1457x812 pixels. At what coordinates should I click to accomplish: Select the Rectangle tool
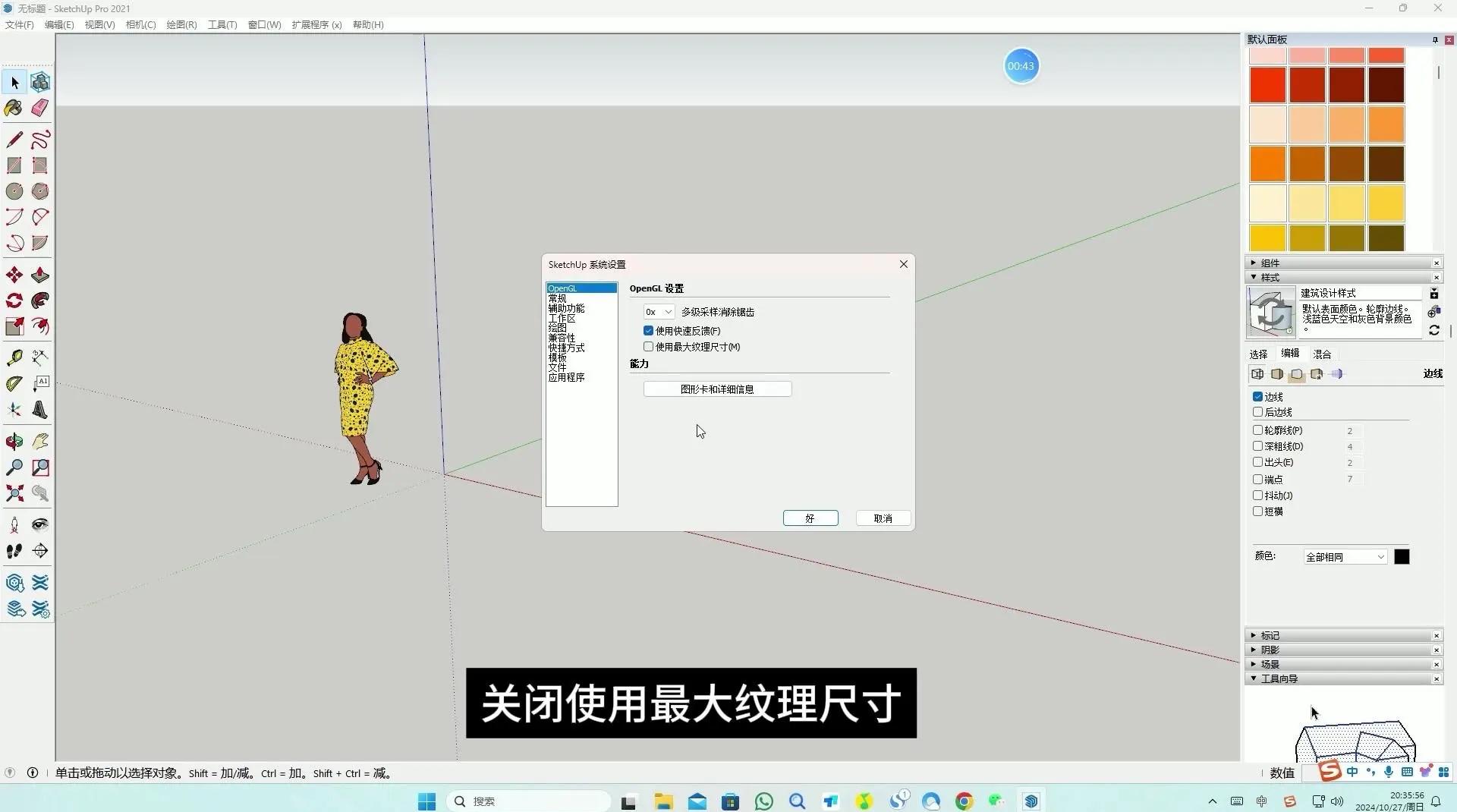point(14,165)
